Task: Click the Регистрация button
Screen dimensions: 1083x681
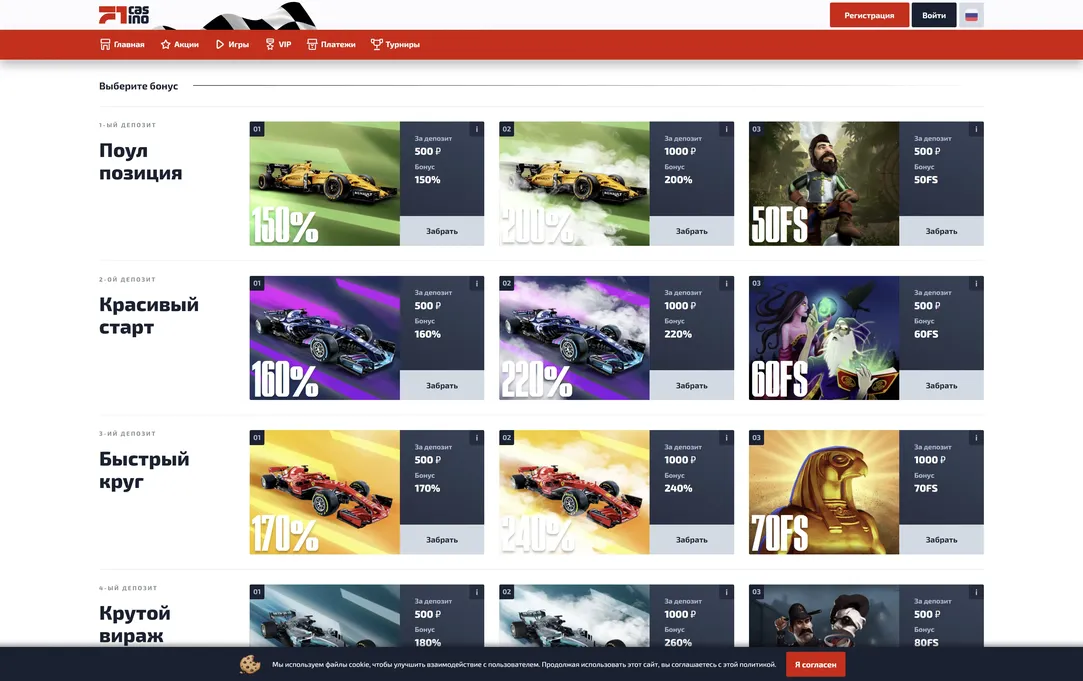Action: click(x=868, y=15)
